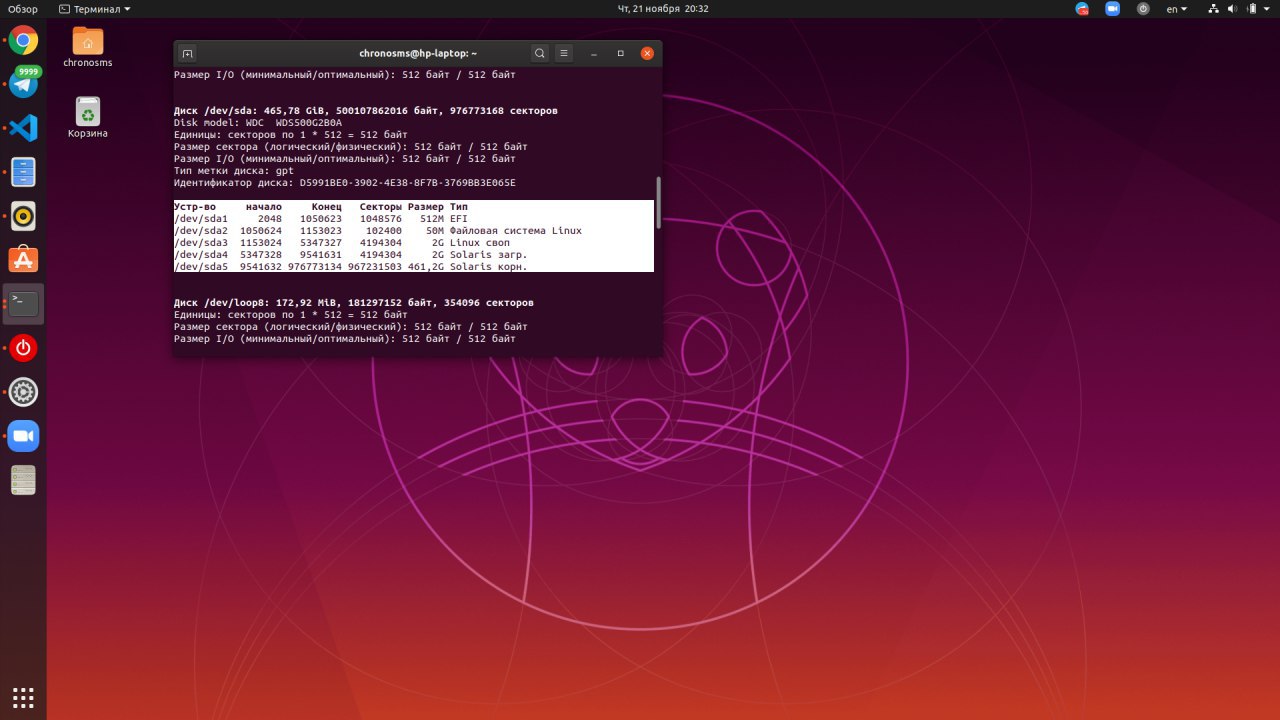This screenshot has width=1280, height=720.
Task: Open new tab in terminal header
Action: coord(187,53)
